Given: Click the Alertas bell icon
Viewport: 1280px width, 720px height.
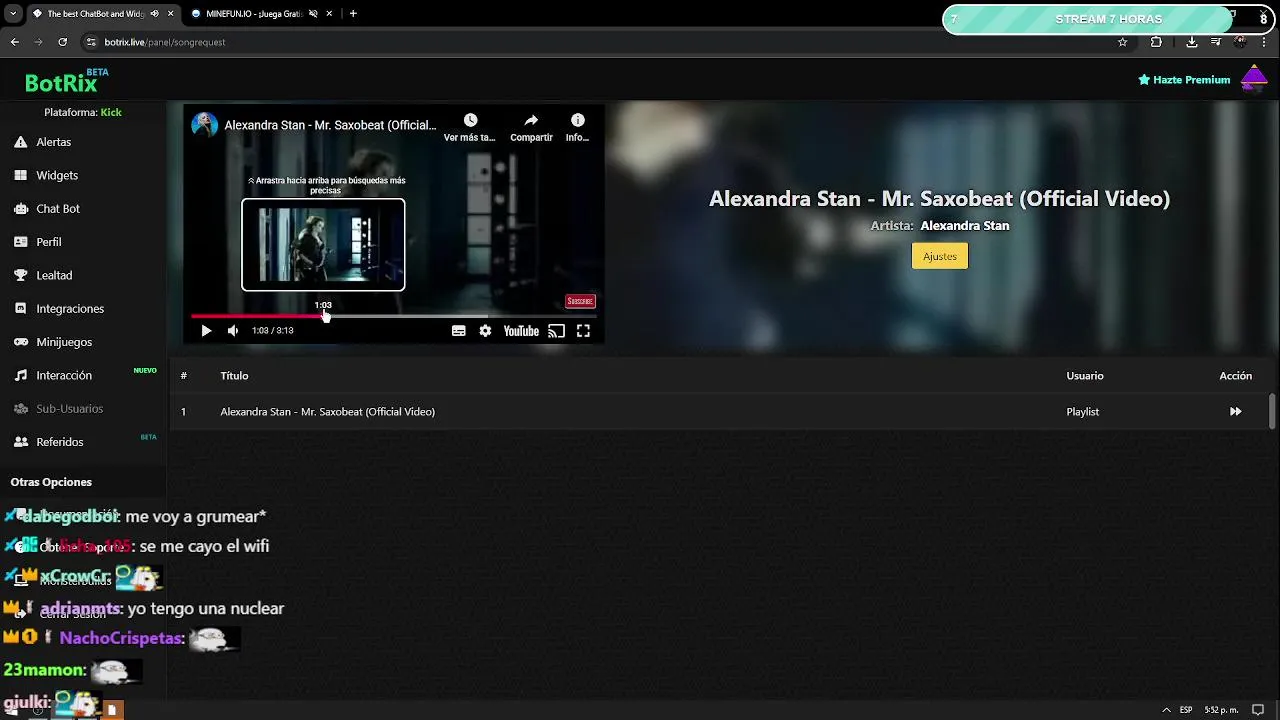Looking at the screenshot, I should 20,142.
